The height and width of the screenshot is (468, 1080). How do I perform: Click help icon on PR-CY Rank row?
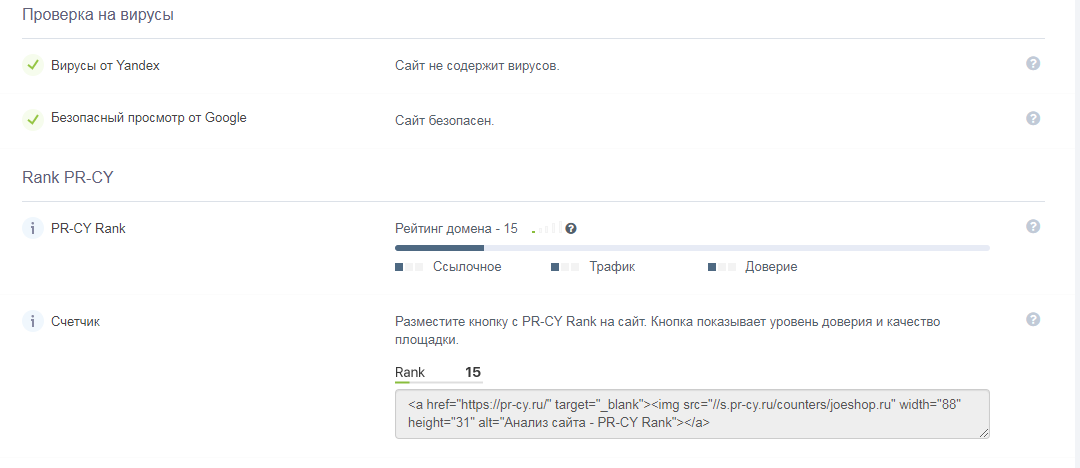[1033, 227]
